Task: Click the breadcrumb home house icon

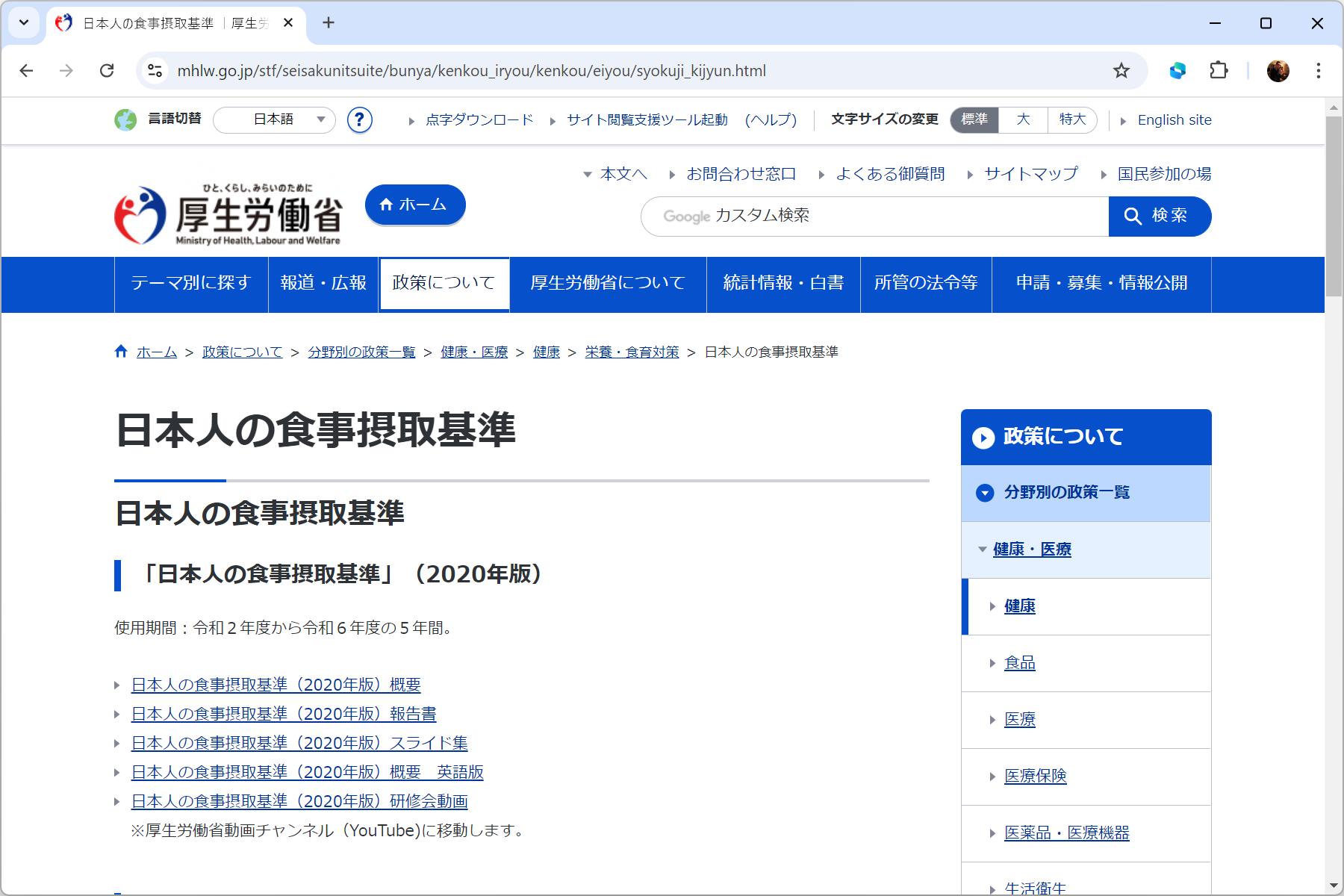Action: click(x=121, y=351)
